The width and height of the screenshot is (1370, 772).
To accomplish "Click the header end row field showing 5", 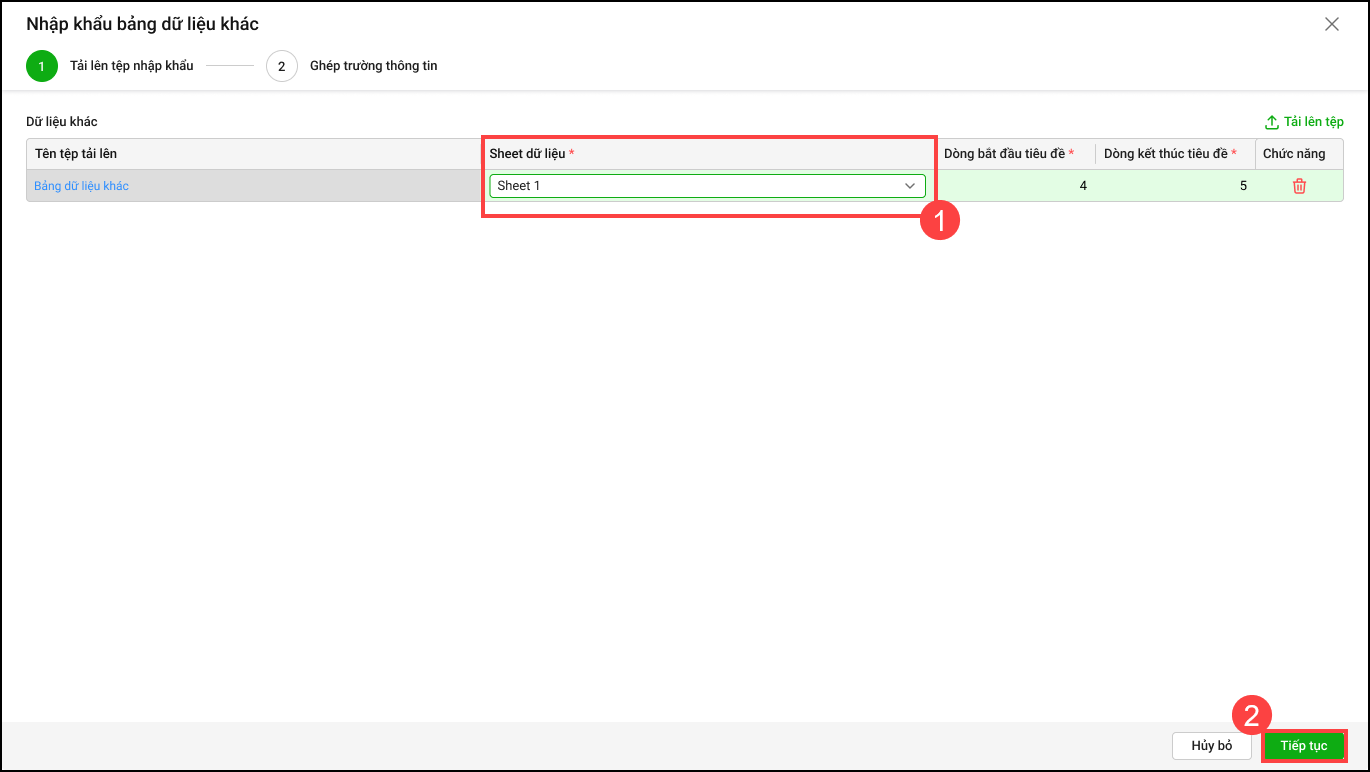I will (x=1175, y=186).
